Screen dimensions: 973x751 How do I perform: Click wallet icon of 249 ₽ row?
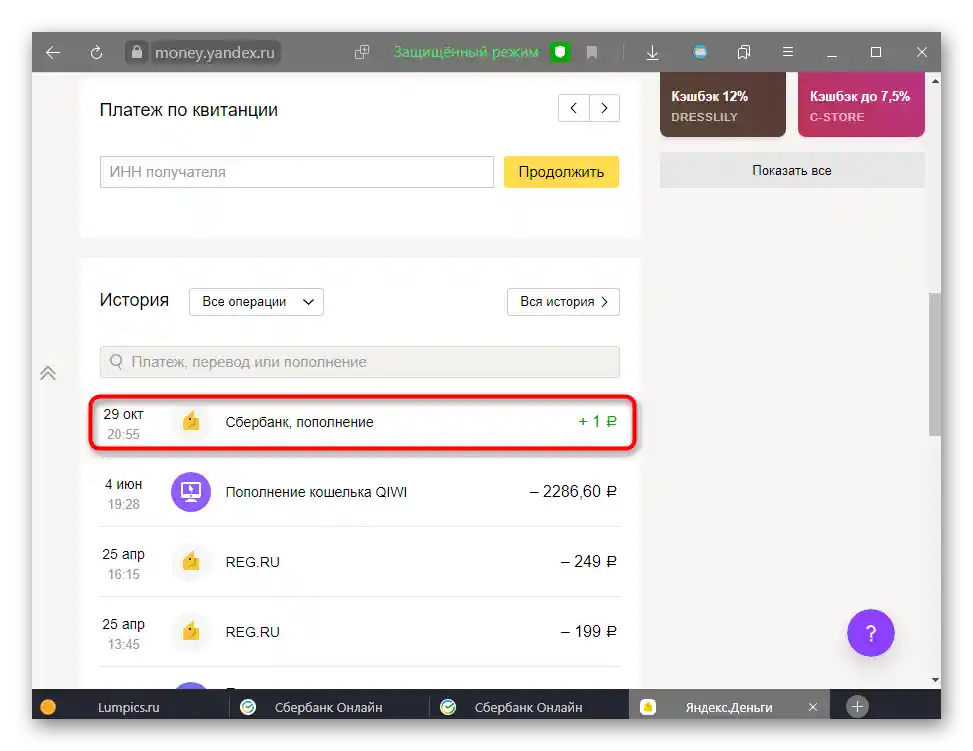(x=191, y=562)
